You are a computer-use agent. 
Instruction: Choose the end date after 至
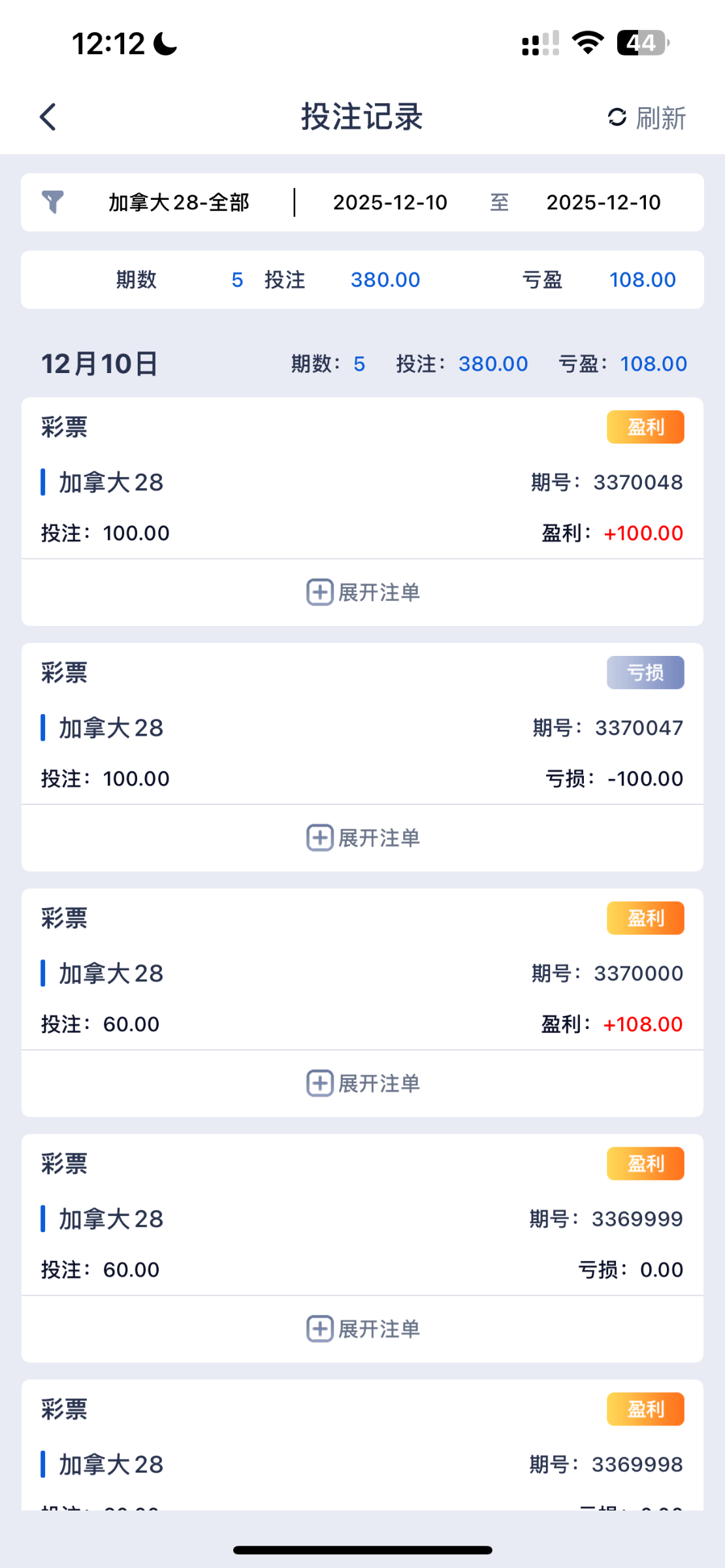(604, 203)
